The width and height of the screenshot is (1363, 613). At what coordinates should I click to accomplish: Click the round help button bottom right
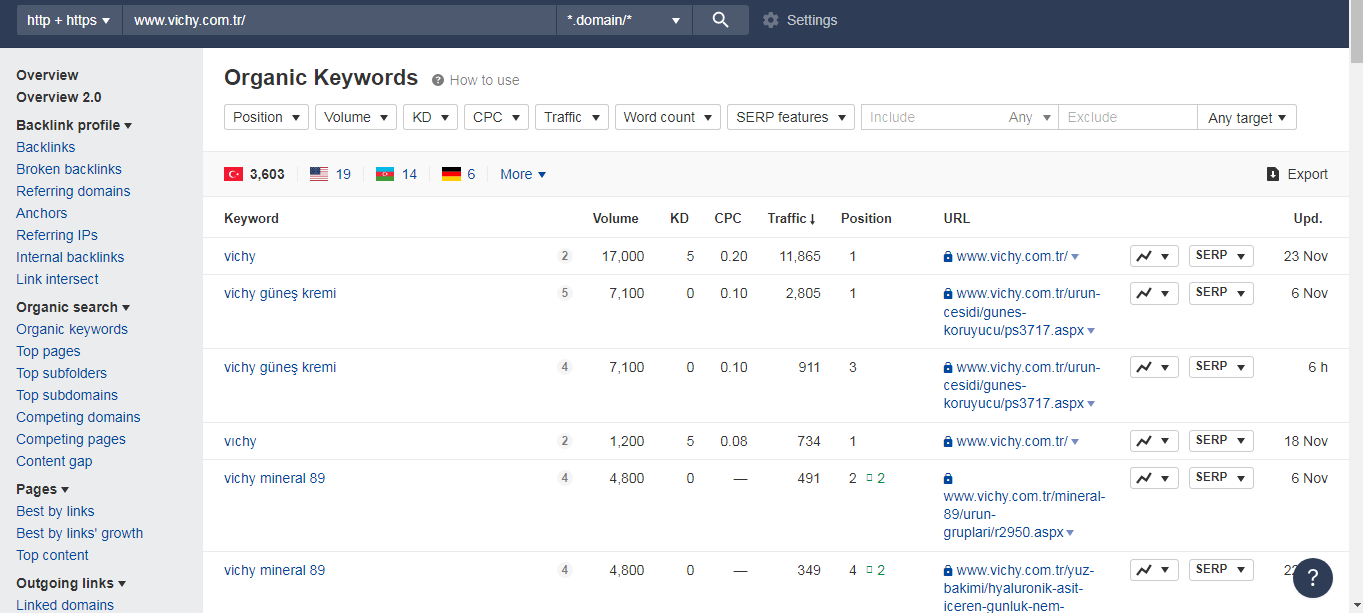coord(1313,578)
